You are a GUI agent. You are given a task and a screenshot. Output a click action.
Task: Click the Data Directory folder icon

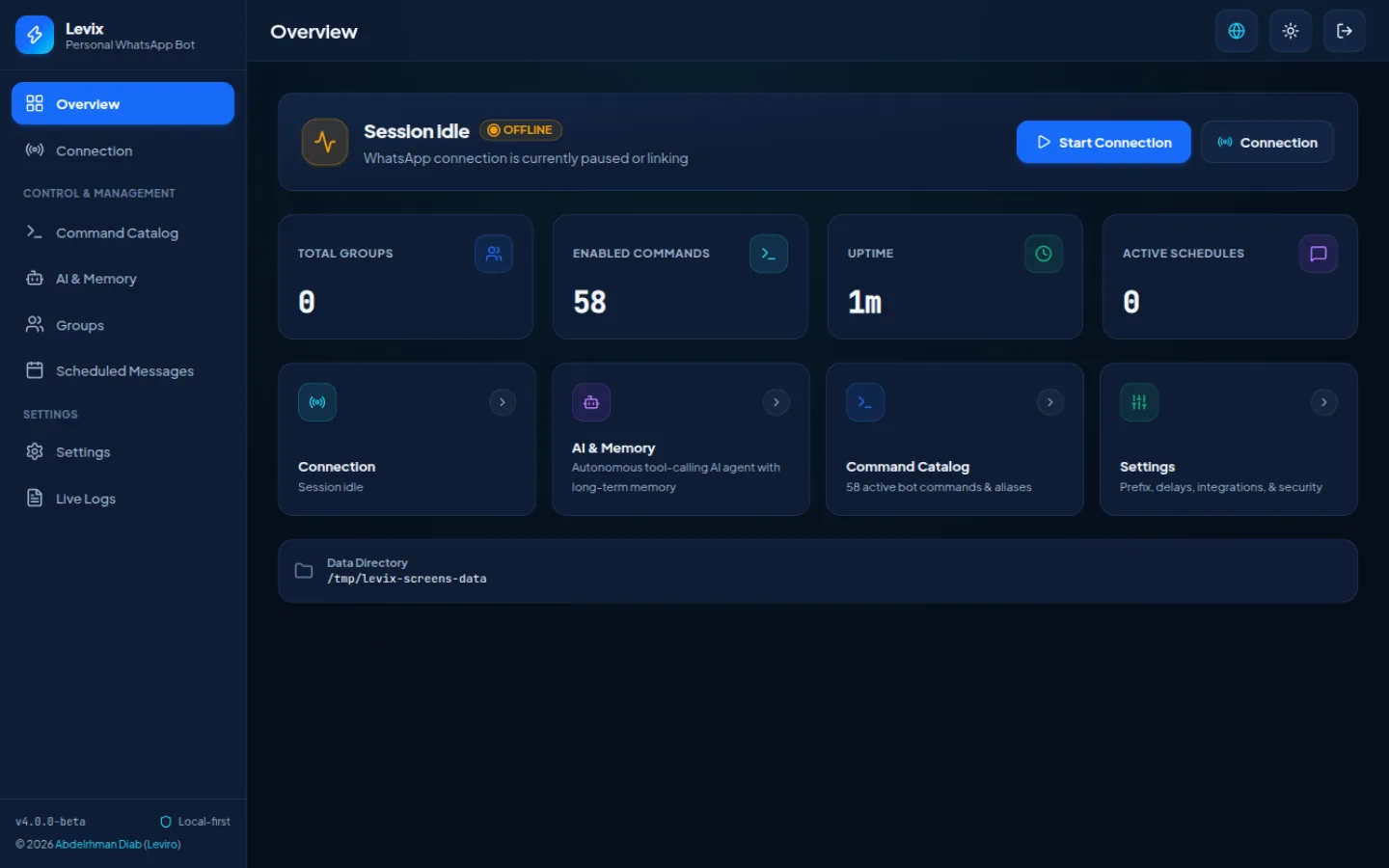coord(304,571)
